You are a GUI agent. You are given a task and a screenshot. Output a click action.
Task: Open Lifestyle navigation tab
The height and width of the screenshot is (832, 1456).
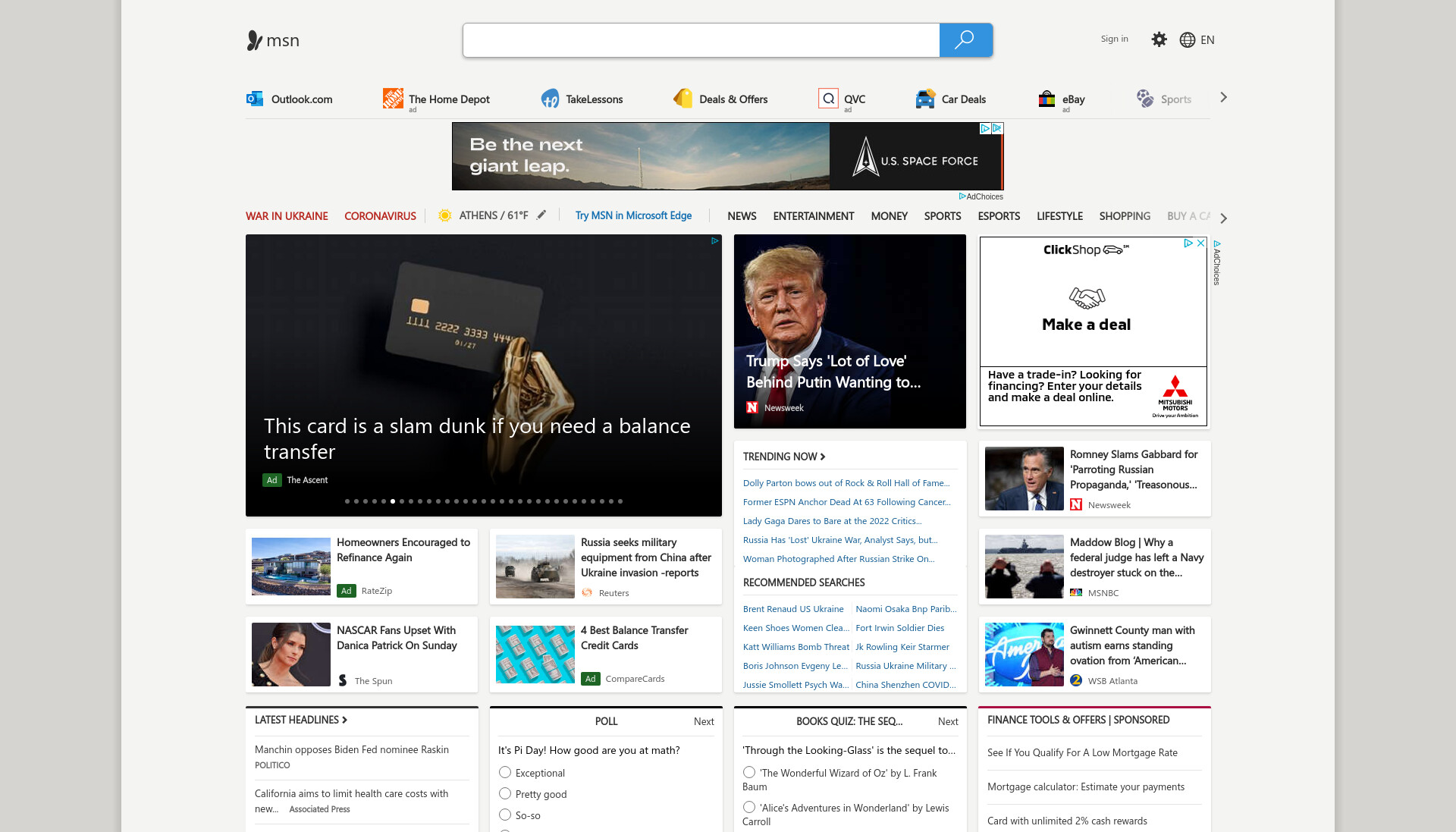click(x=1059, y=216)
